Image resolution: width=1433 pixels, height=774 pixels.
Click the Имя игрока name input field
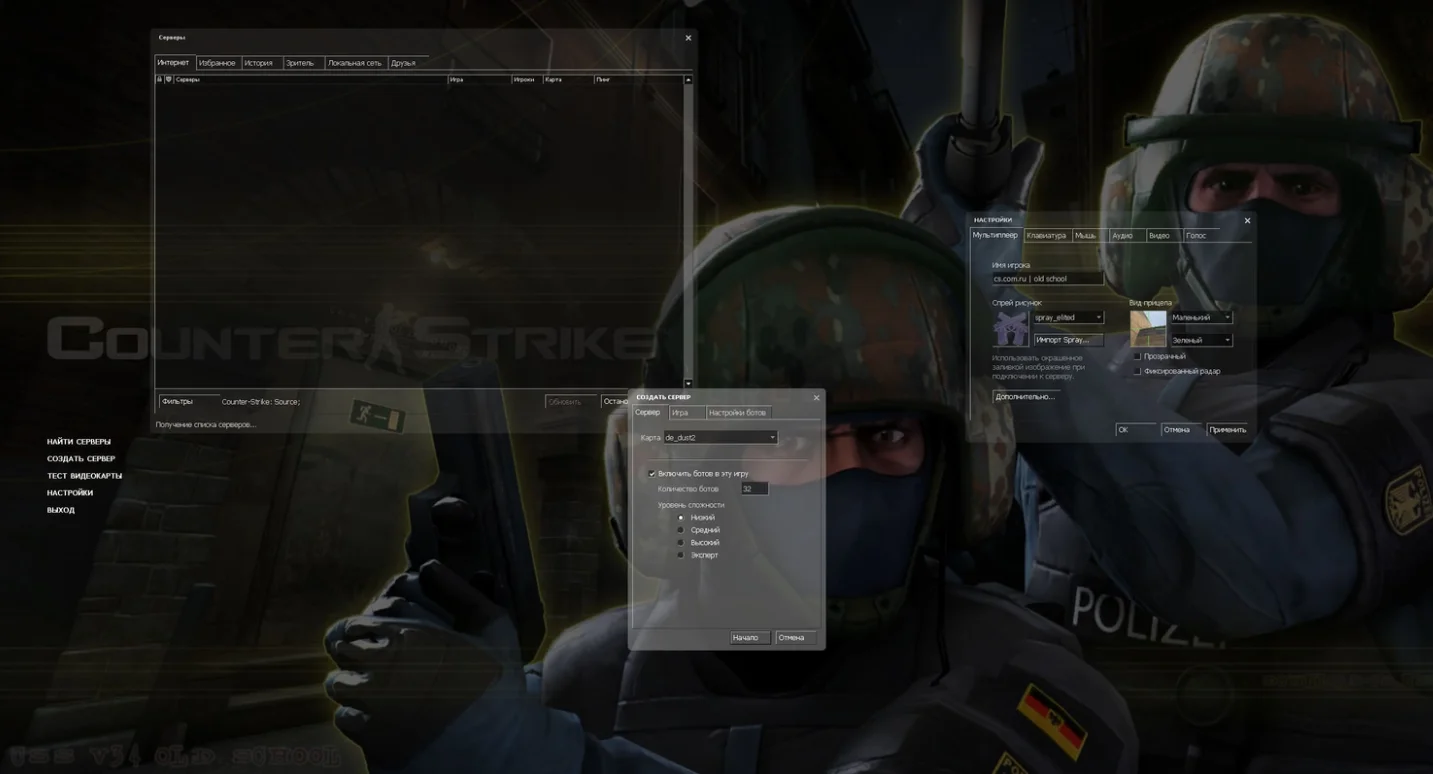1047,279
